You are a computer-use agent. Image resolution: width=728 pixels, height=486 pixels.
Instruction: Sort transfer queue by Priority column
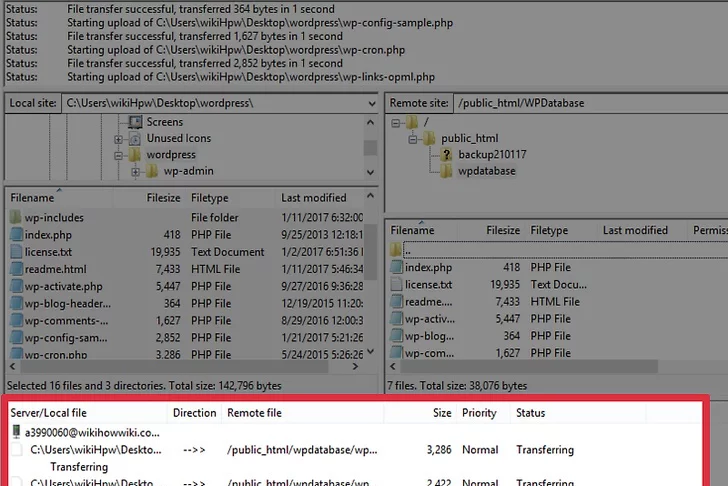[479, 412]
